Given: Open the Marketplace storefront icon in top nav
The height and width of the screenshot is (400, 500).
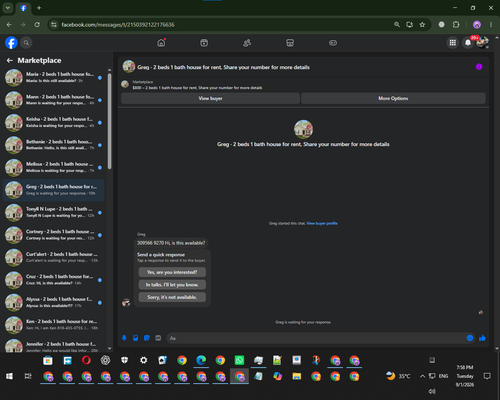Looking at the screenshot, I should point(290,43).
